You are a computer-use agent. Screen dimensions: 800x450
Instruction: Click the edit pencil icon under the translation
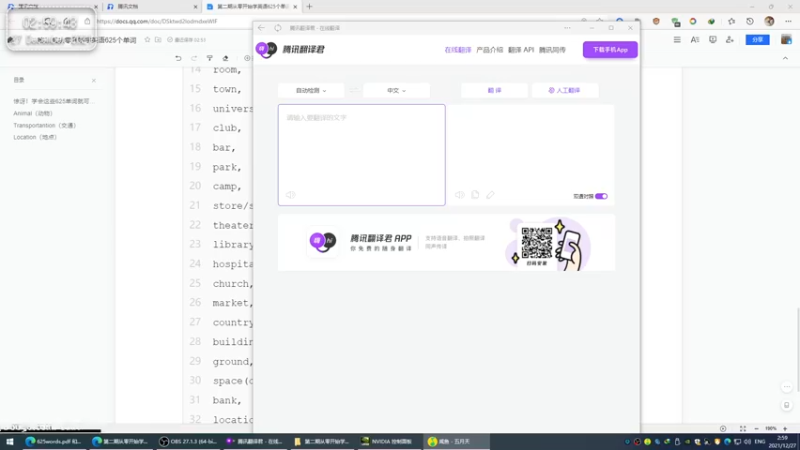[490, 195]
